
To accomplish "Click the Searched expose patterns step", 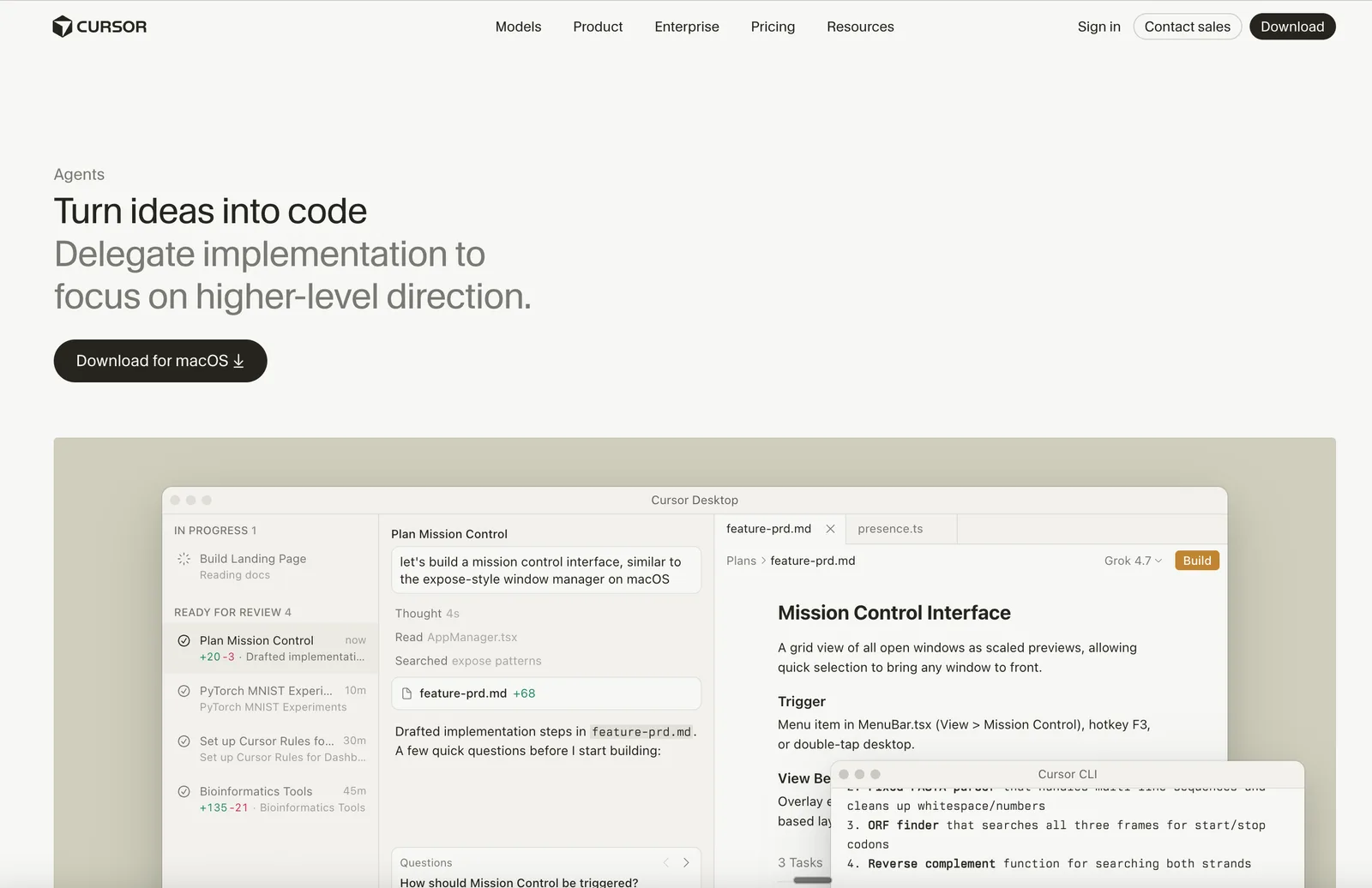I will [x=468, y=661].
